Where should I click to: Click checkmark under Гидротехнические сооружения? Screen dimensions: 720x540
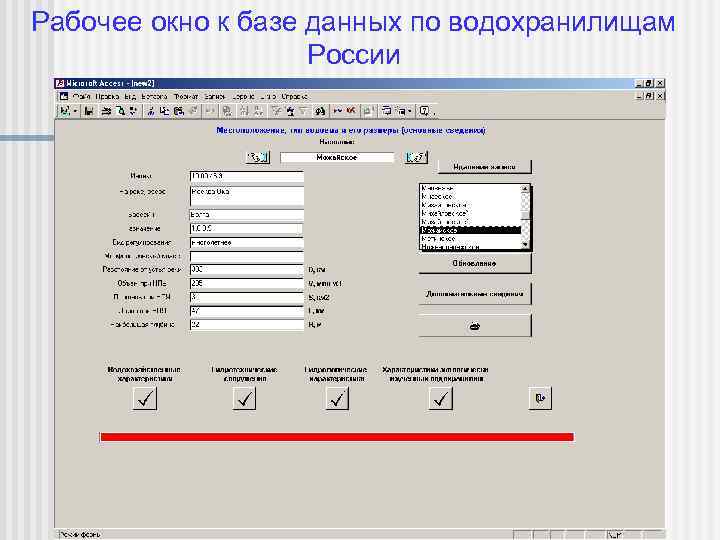pos(244,398)
